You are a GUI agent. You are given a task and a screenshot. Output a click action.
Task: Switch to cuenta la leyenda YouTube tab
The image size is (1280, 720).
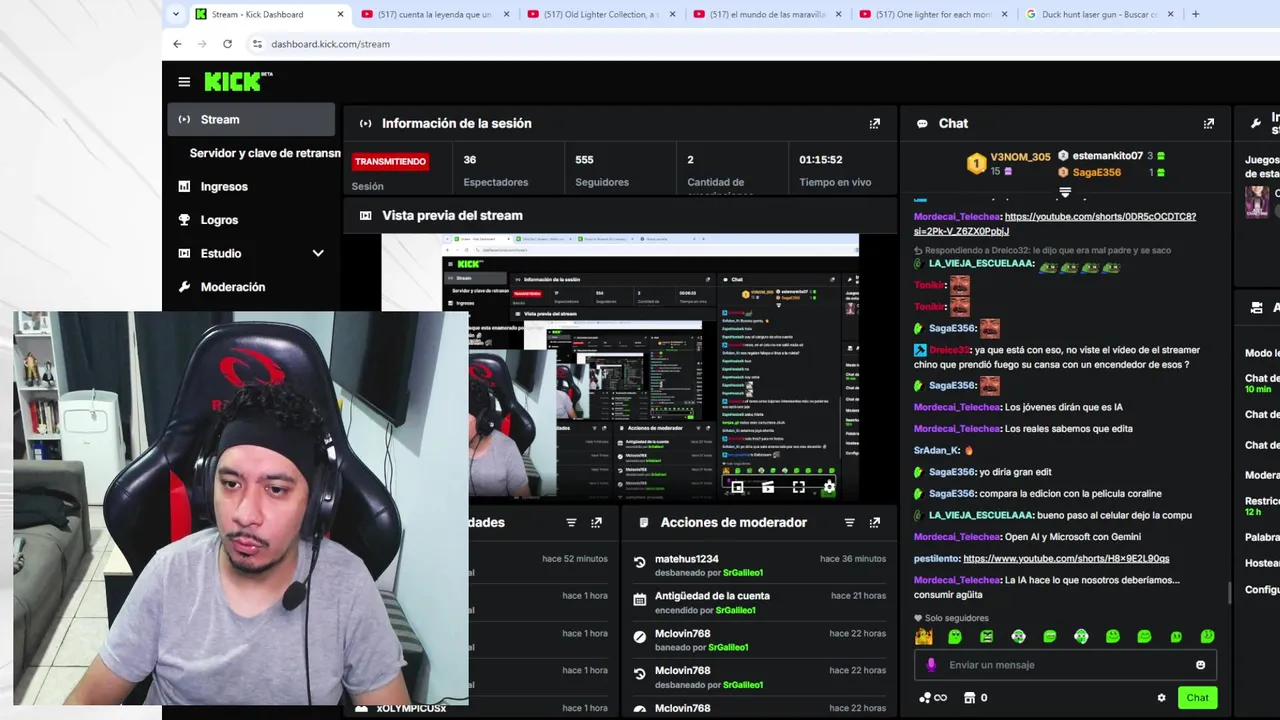[435, 14]
